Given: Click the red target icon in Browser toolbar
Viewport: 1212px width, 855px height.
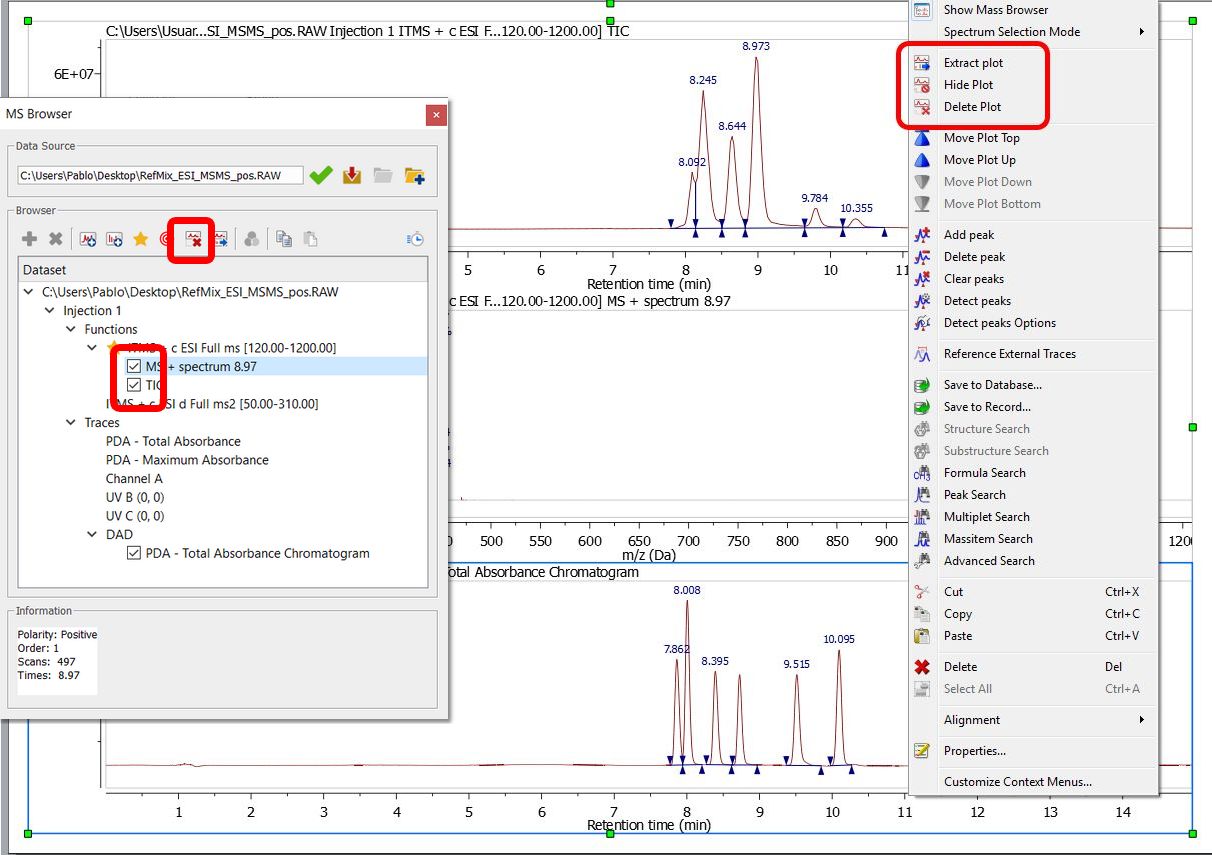Looking at the screenshot, I should pyautogui.click(x=166, y=239).
